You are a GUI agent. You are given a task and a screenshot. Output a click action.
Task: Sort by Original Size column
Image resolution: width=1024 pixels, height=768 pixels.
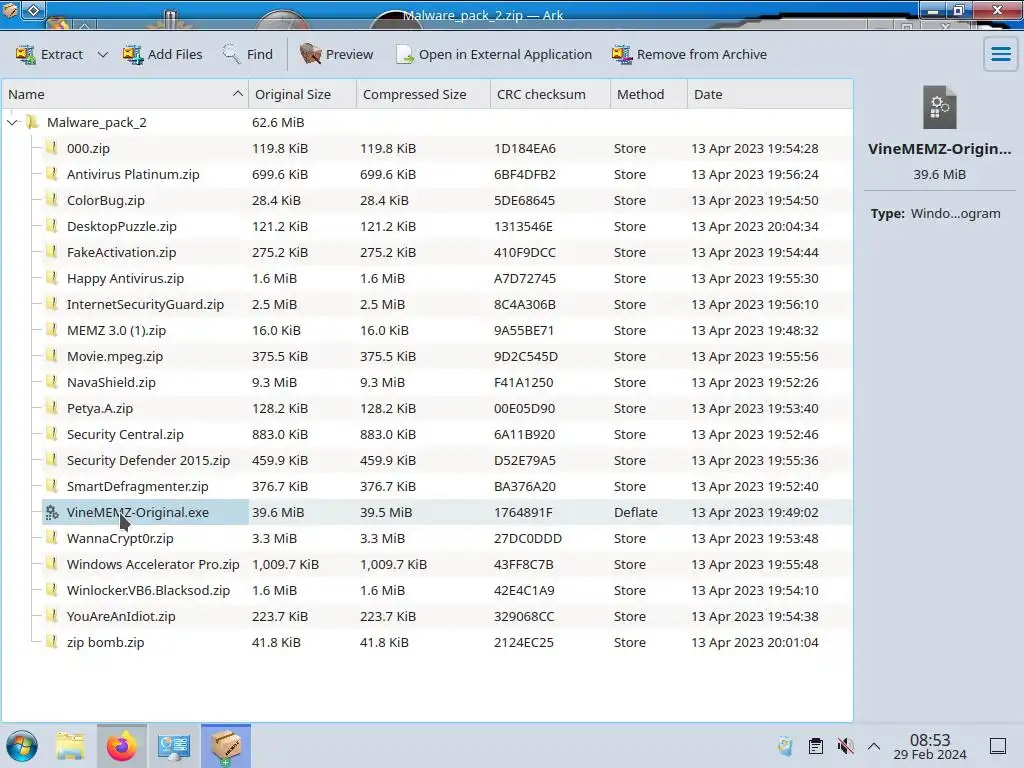302,94
